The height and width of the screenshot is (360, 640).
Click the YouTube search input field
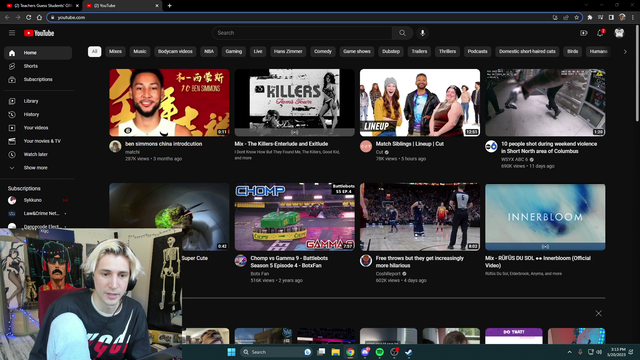(x=302, y=33)
